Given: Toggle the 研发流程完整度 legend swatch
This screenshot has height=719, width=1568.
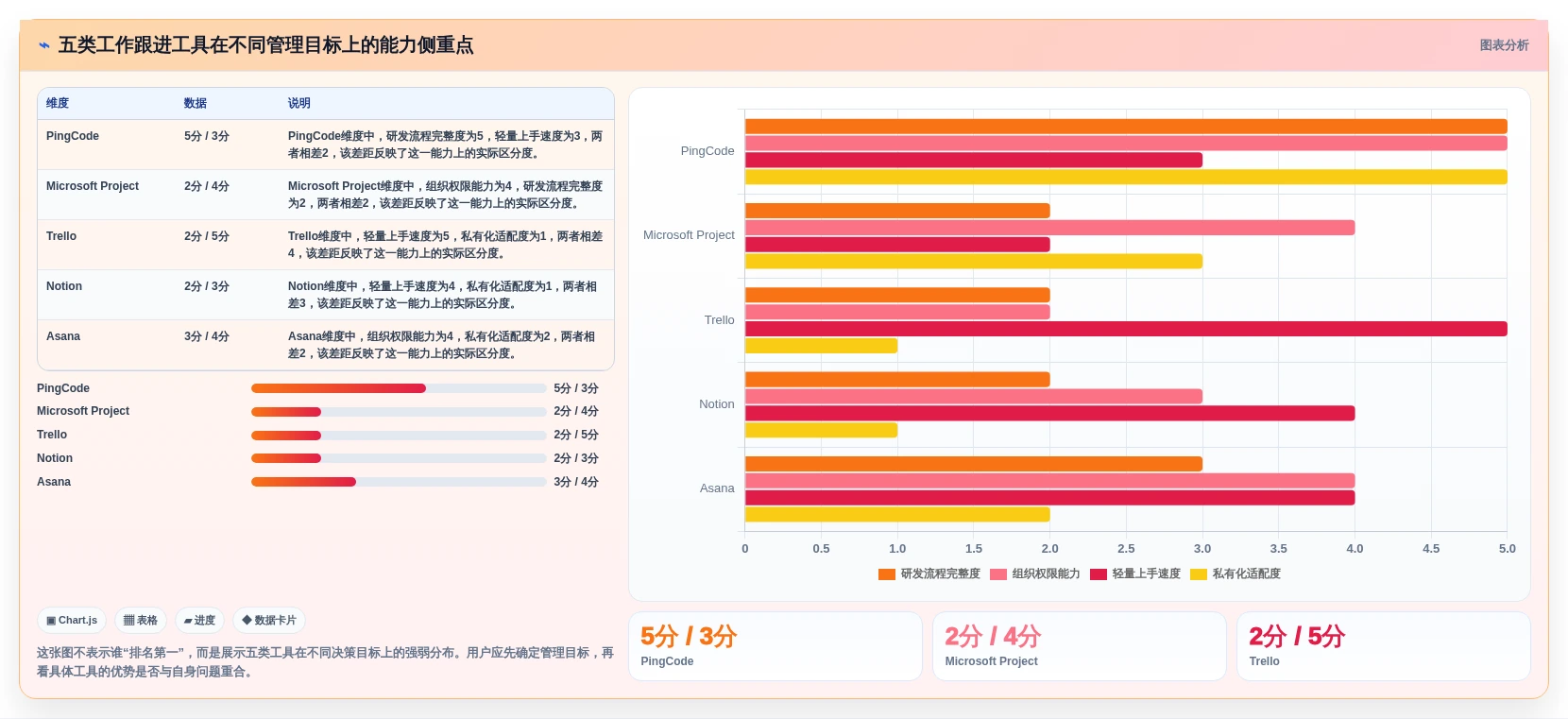Looking at the screenshot, I should point(886,574).
